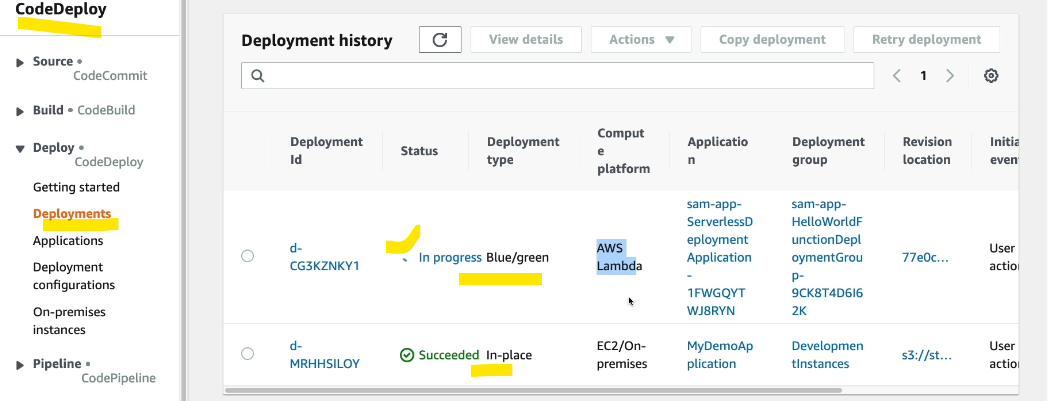
Task: Click the Deployment history heading
Action: pyautogui.click(x=316, y=40)
